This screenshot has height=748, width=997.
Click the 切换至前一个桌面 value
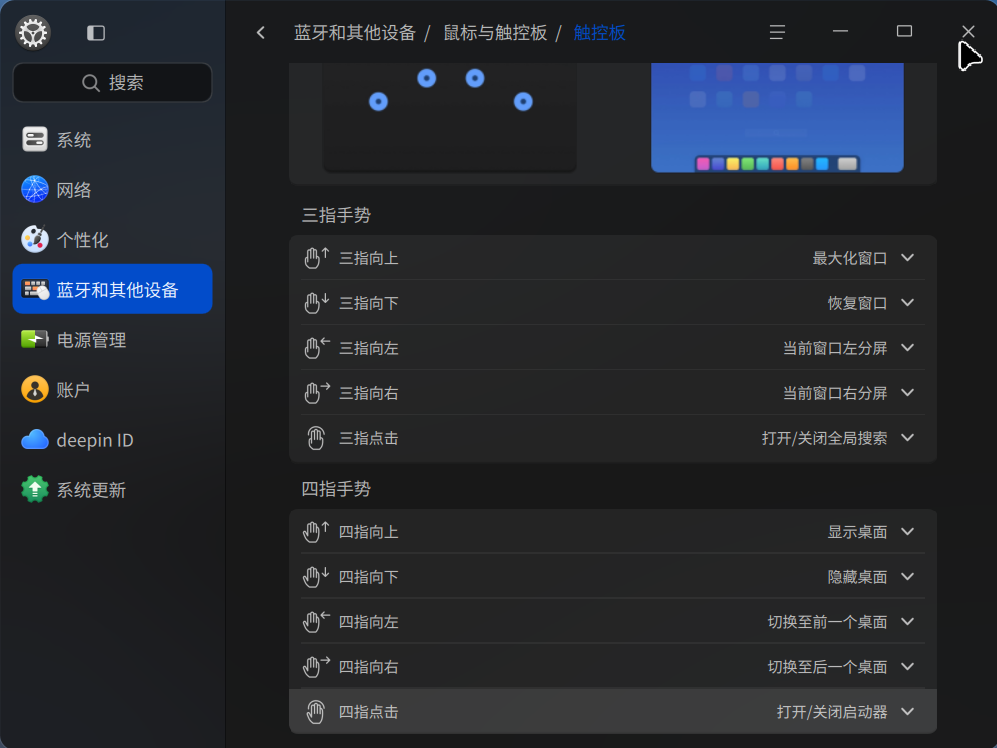[827, 621]
